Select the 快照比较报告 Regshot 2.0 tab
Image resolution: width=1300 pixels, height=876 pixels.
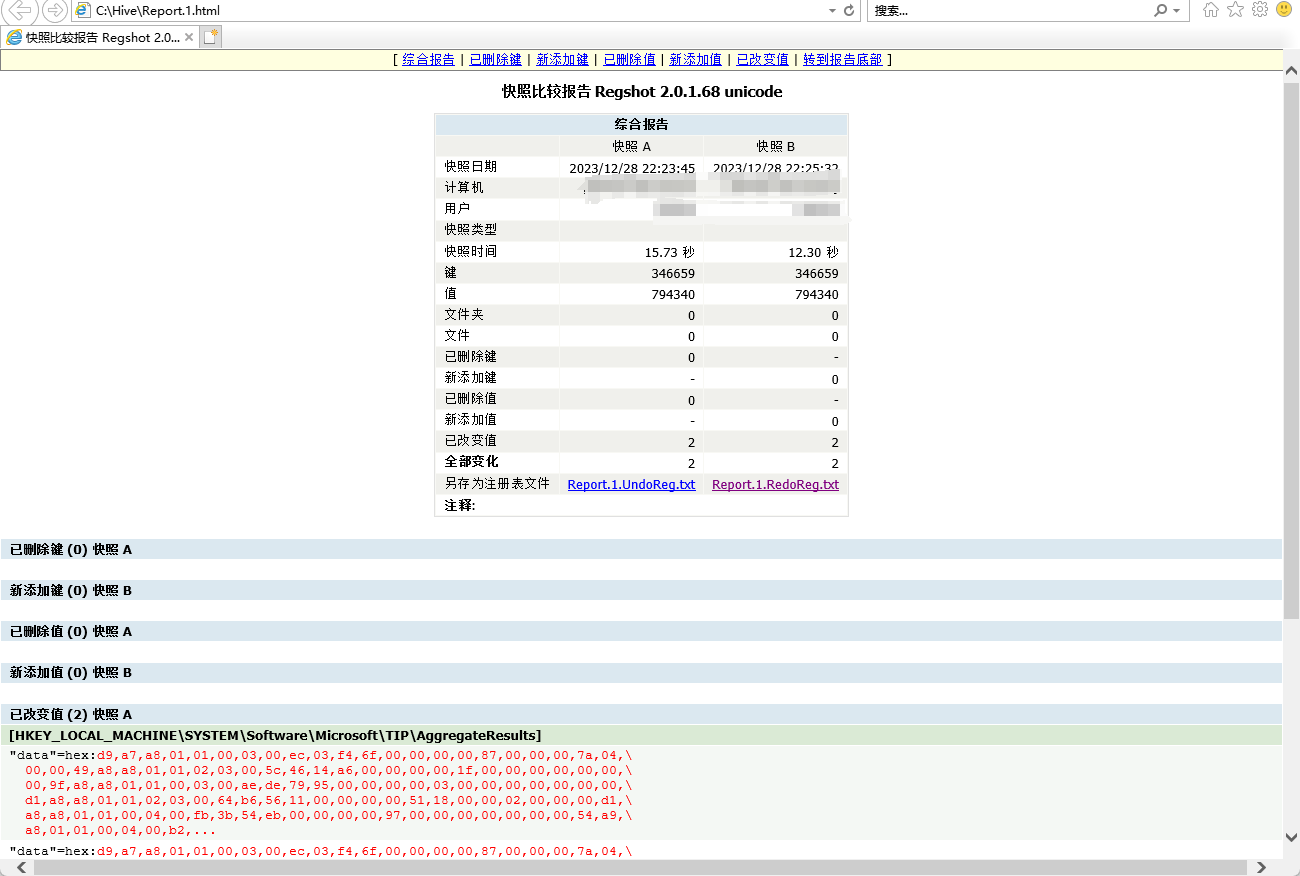tap(102, 37)
